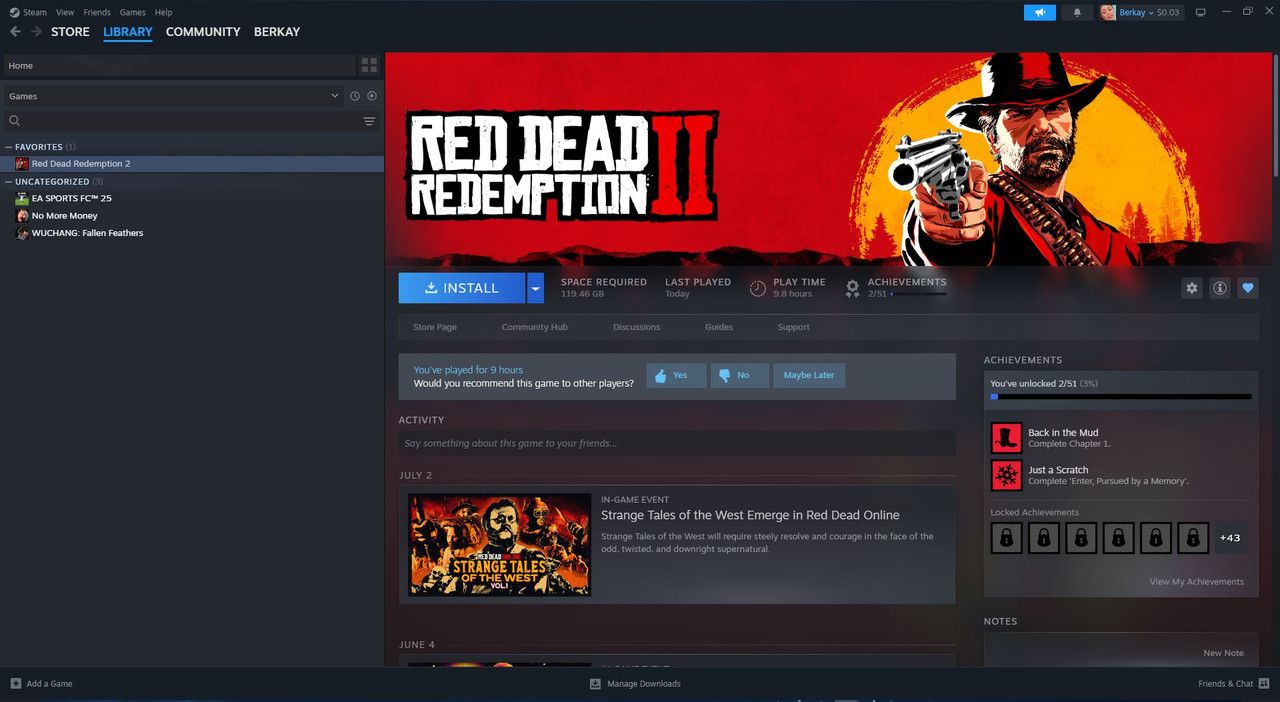The width and height of the screenshot is (1280, 702).
Task: Open Strange Tales of the West event title
Action: pos(750,515)
